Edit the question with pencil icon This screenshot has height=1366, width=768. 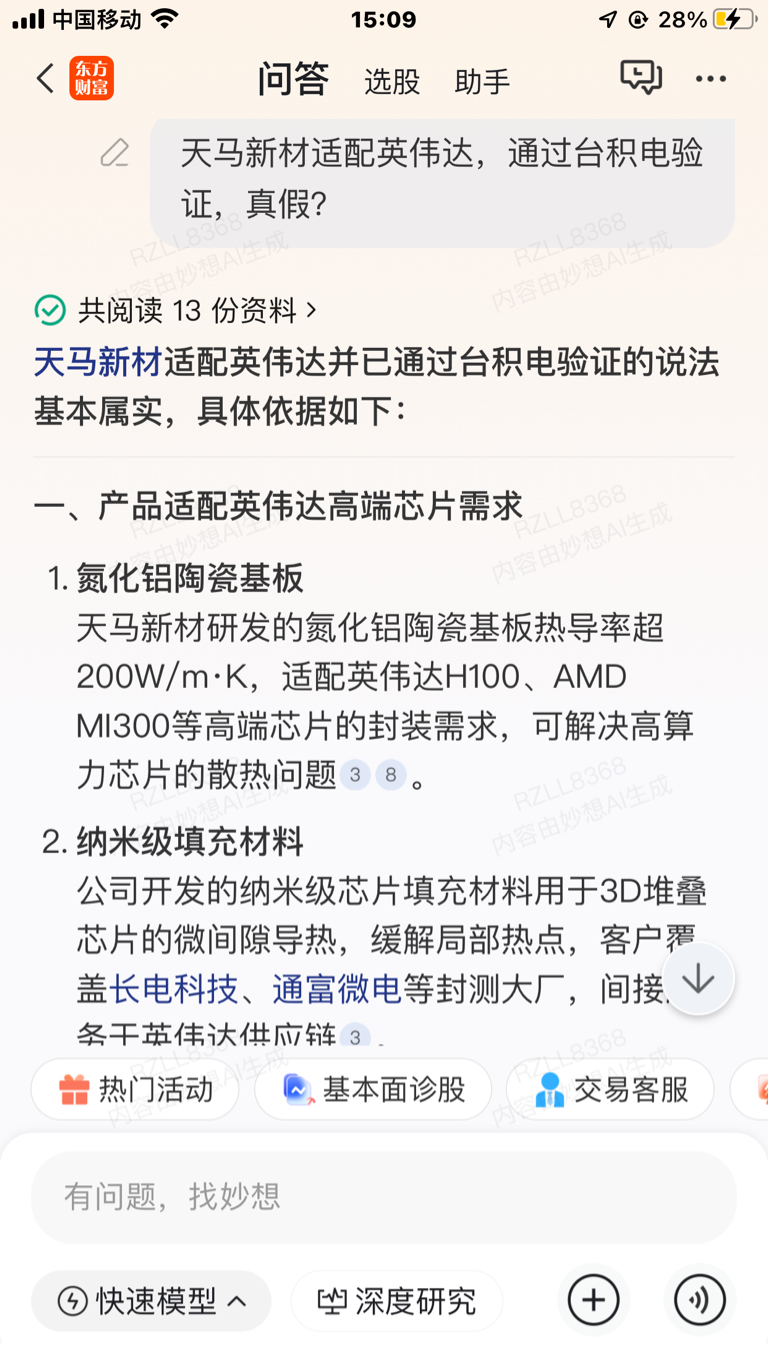(115, 153)
